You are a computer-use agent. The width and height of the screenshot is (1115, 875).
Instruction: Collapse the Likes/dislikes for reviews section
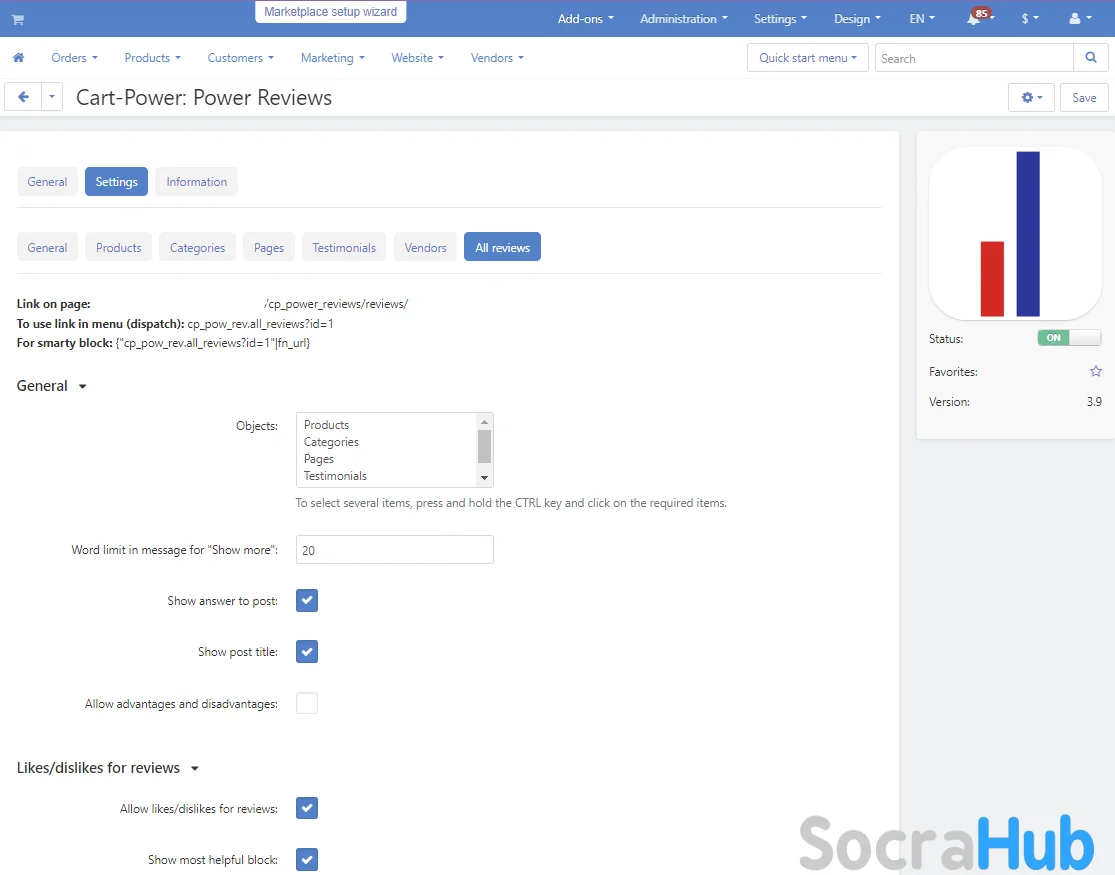tap(107, 768)
